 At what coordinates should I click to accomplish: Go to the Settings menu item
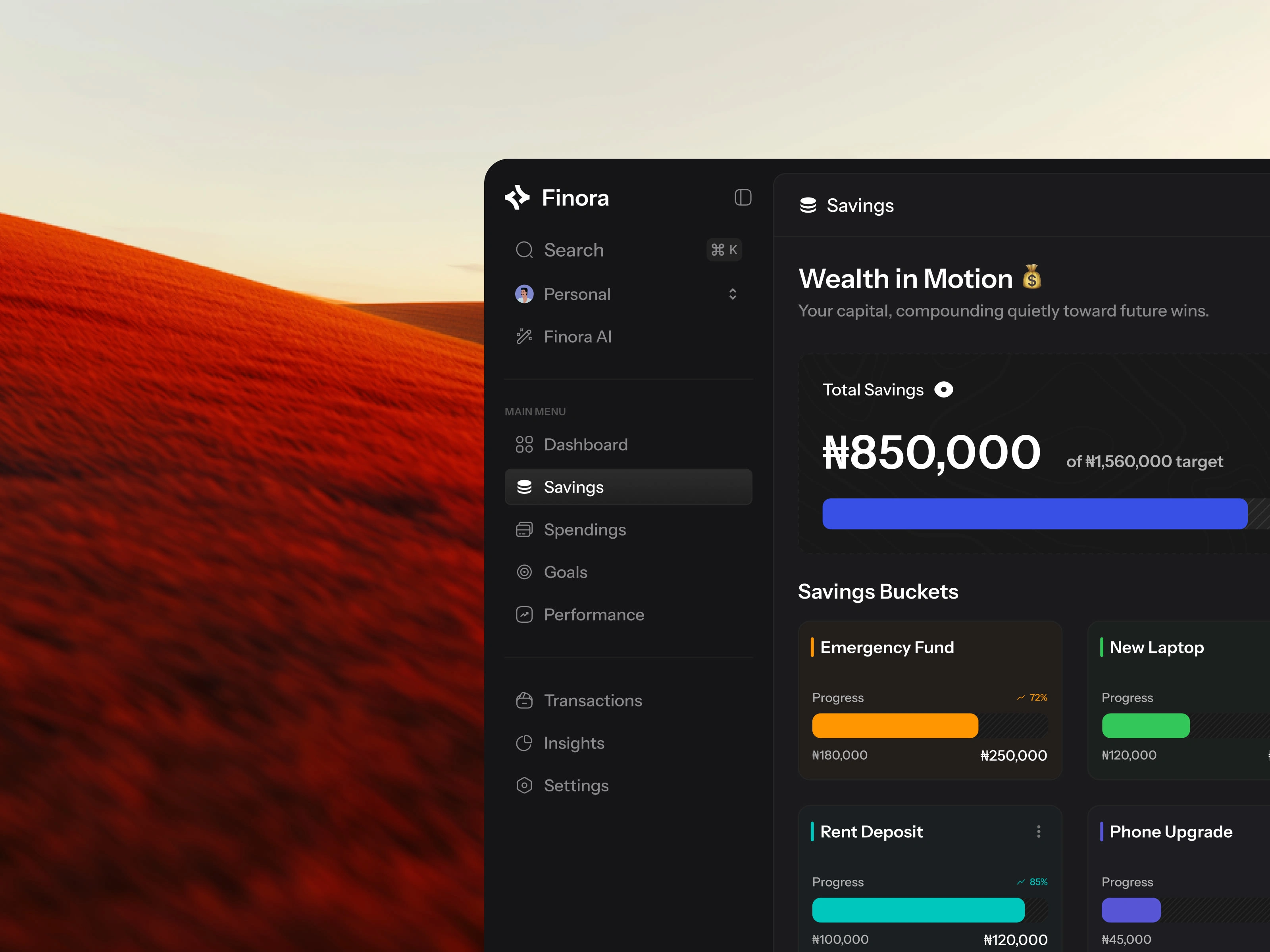point(576,785)
